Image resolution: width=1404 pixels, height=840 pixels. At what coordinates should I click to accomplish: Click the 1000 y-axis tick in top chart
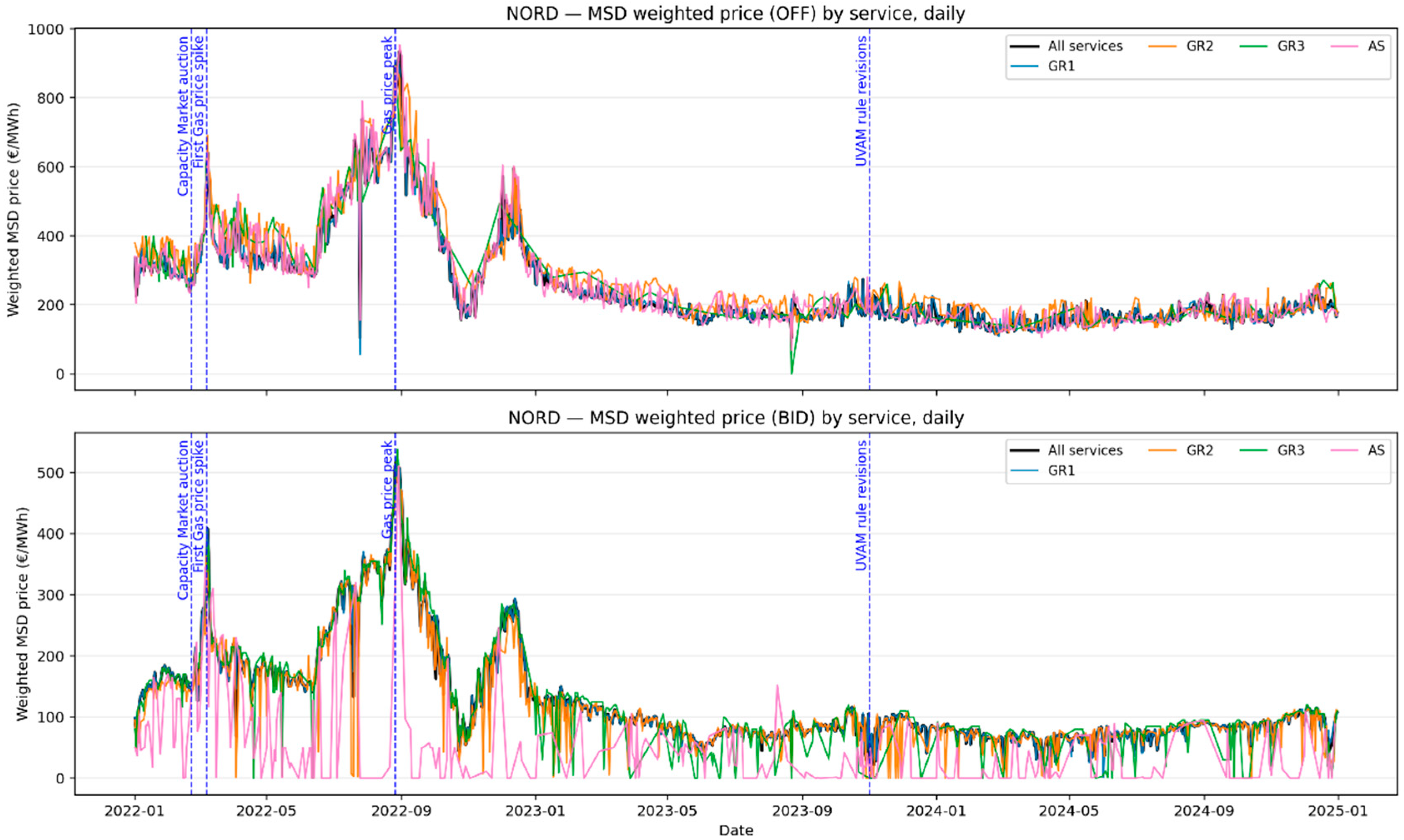pos(45,29)
